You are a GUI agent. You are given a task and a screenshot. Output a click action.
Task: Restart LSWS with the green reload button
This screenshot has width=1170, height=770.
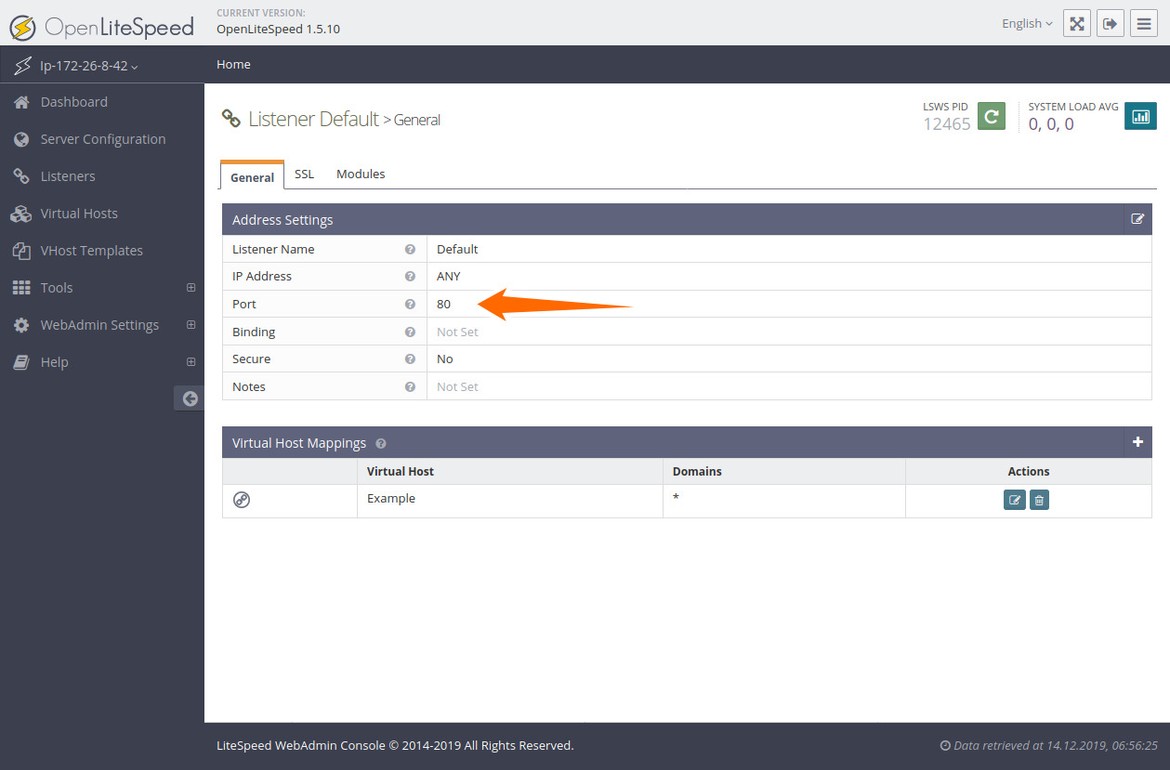tap(991, 116)
